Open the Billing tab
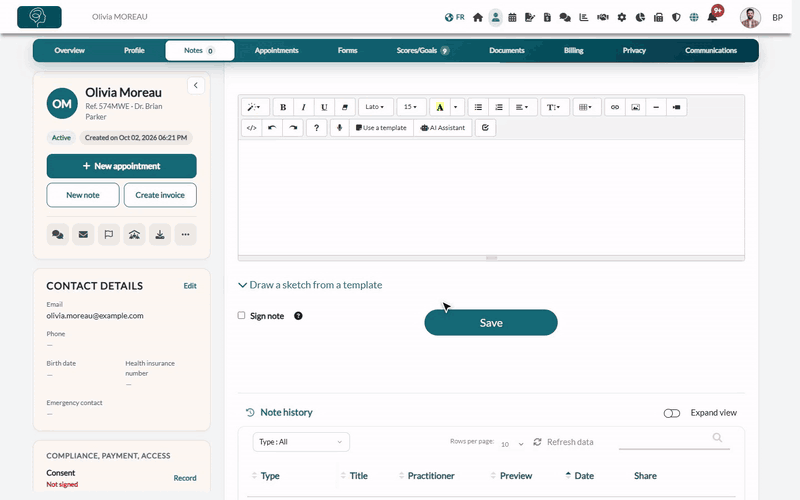Viewport: 800px width, 500px height. (573, 51)
